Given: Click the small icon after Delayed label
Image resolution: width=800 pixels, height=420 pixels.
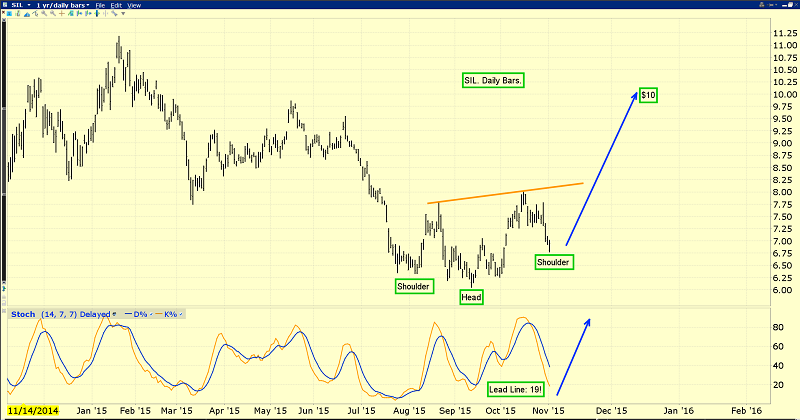Looking at the screenshot, I should (x=114, y=314).
